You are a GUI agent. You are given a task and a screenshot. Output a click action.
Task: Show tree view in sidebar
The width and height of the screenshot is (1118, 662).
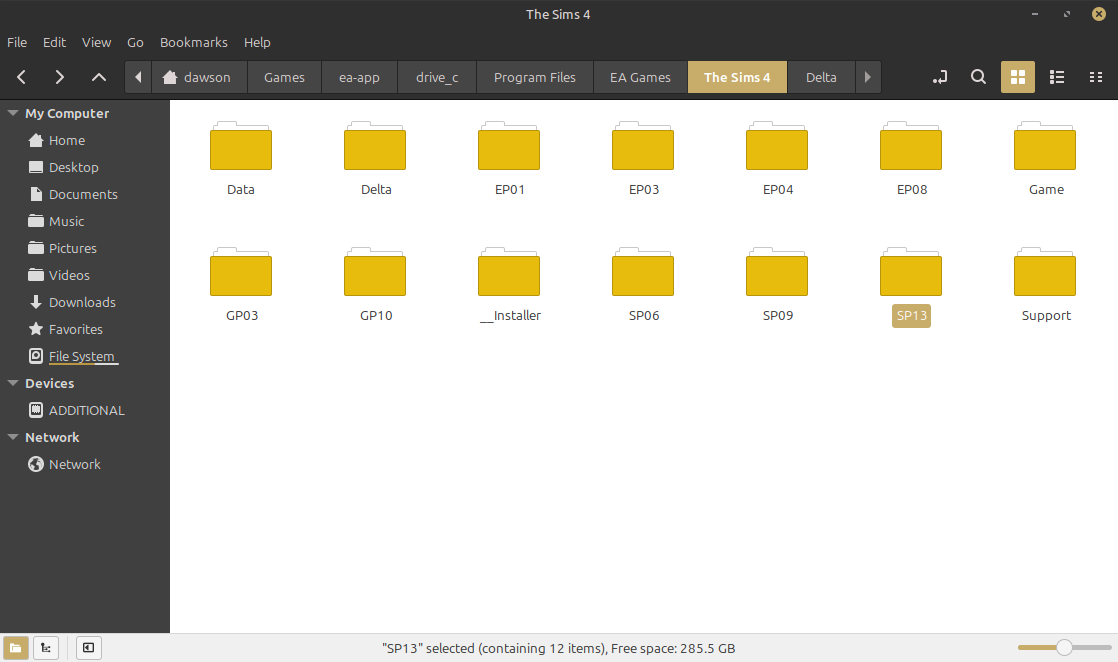pos(45,648)
